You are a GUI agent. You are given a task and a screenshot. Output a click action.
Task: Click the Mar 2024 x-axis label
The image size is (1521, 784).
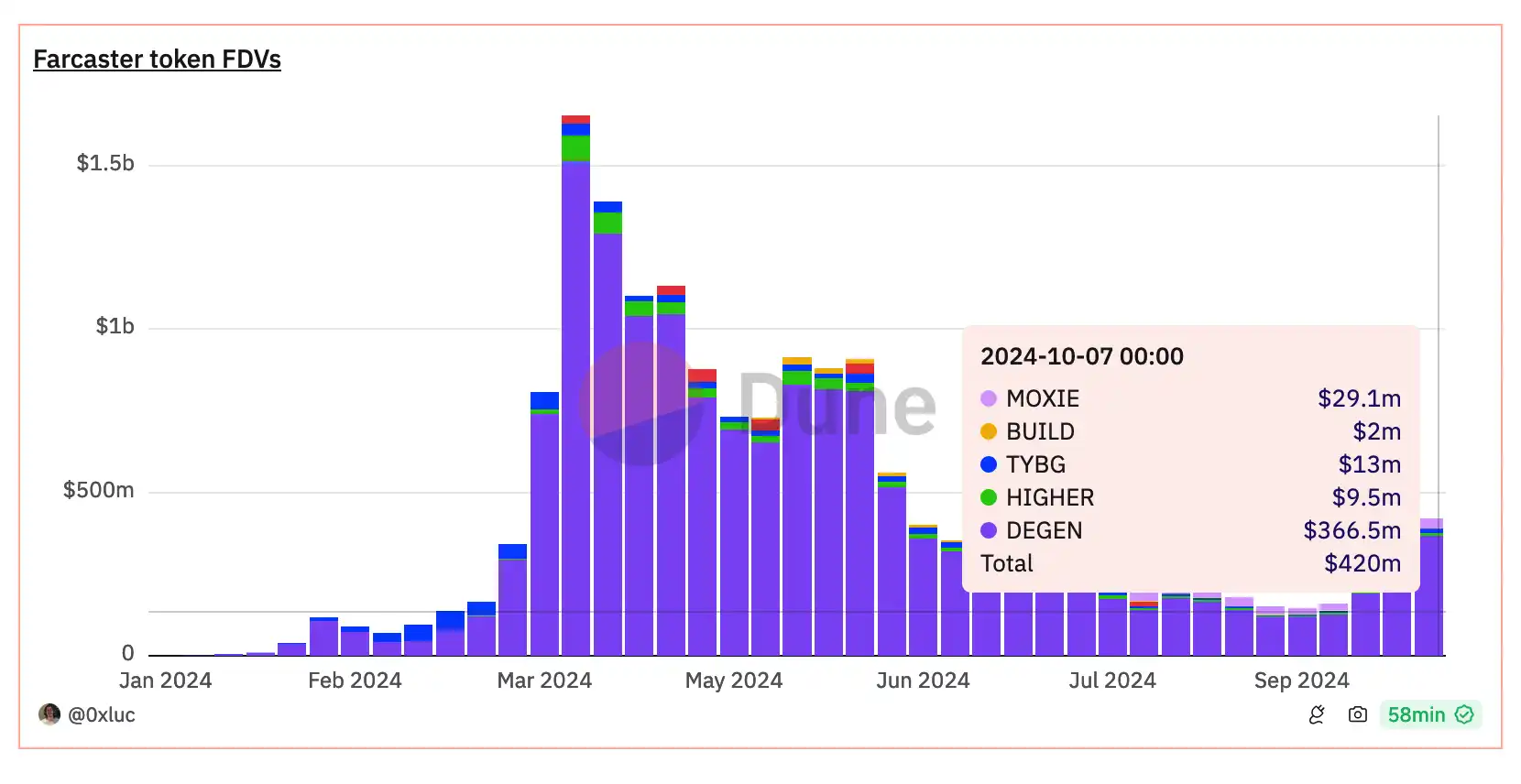(544, 681)
